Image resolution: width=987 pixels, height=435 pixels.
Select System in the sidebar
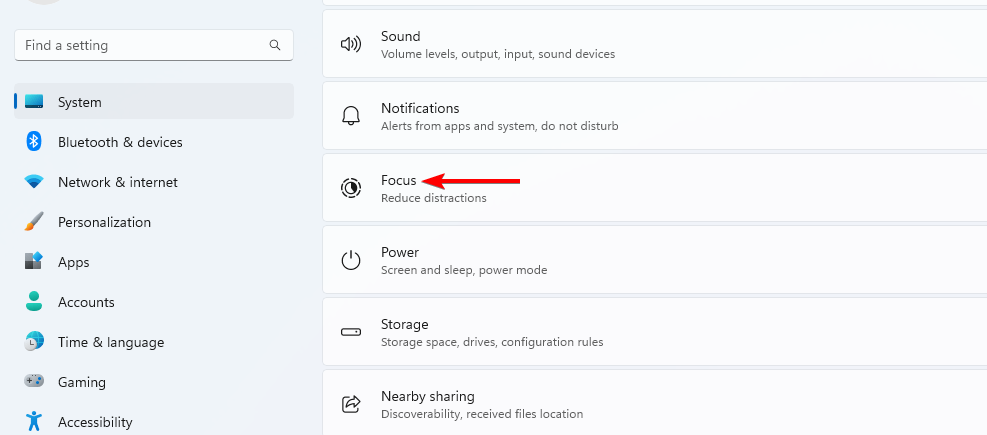[x=80, y=102]
